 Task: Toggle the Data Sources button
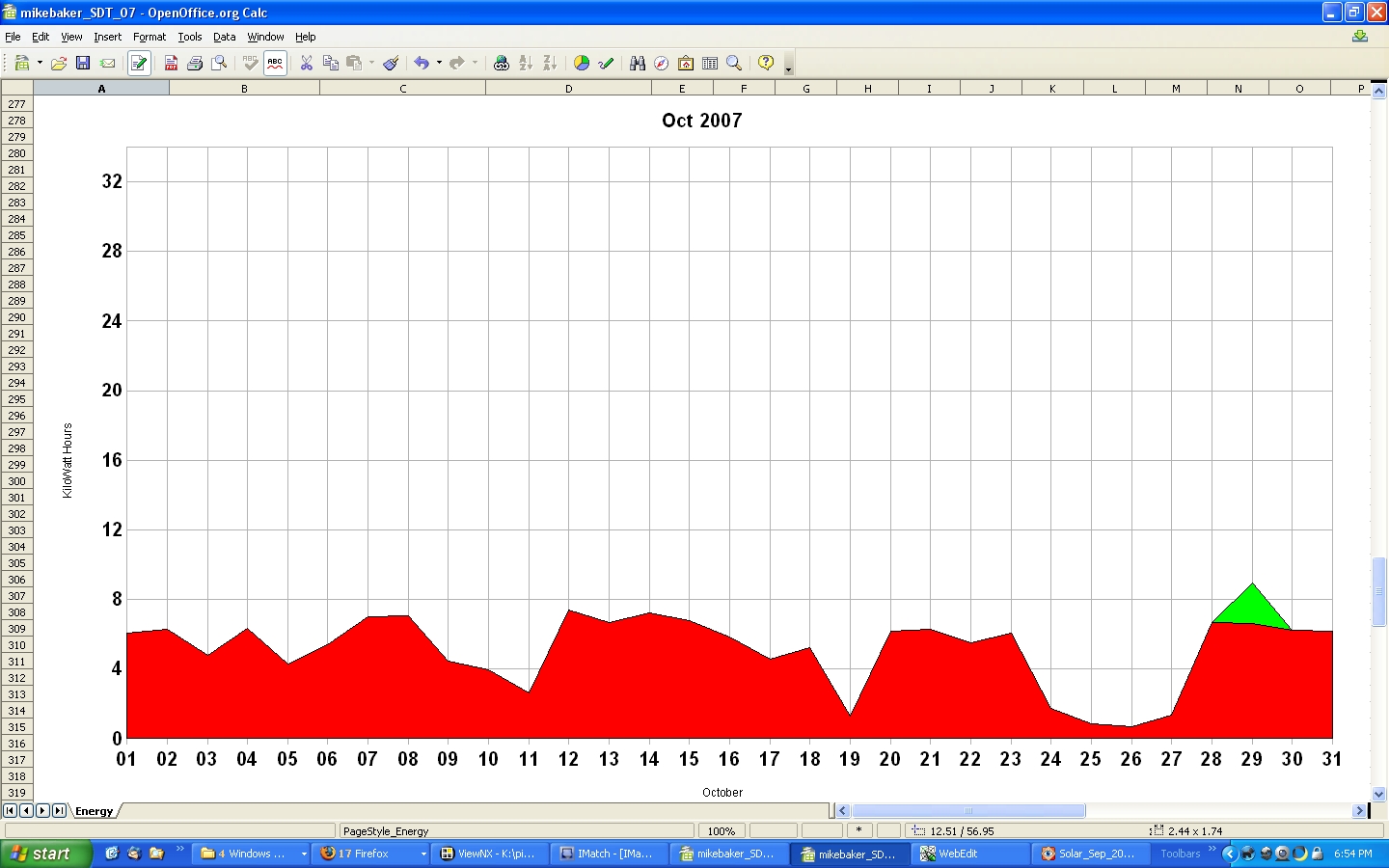[710, 63]
